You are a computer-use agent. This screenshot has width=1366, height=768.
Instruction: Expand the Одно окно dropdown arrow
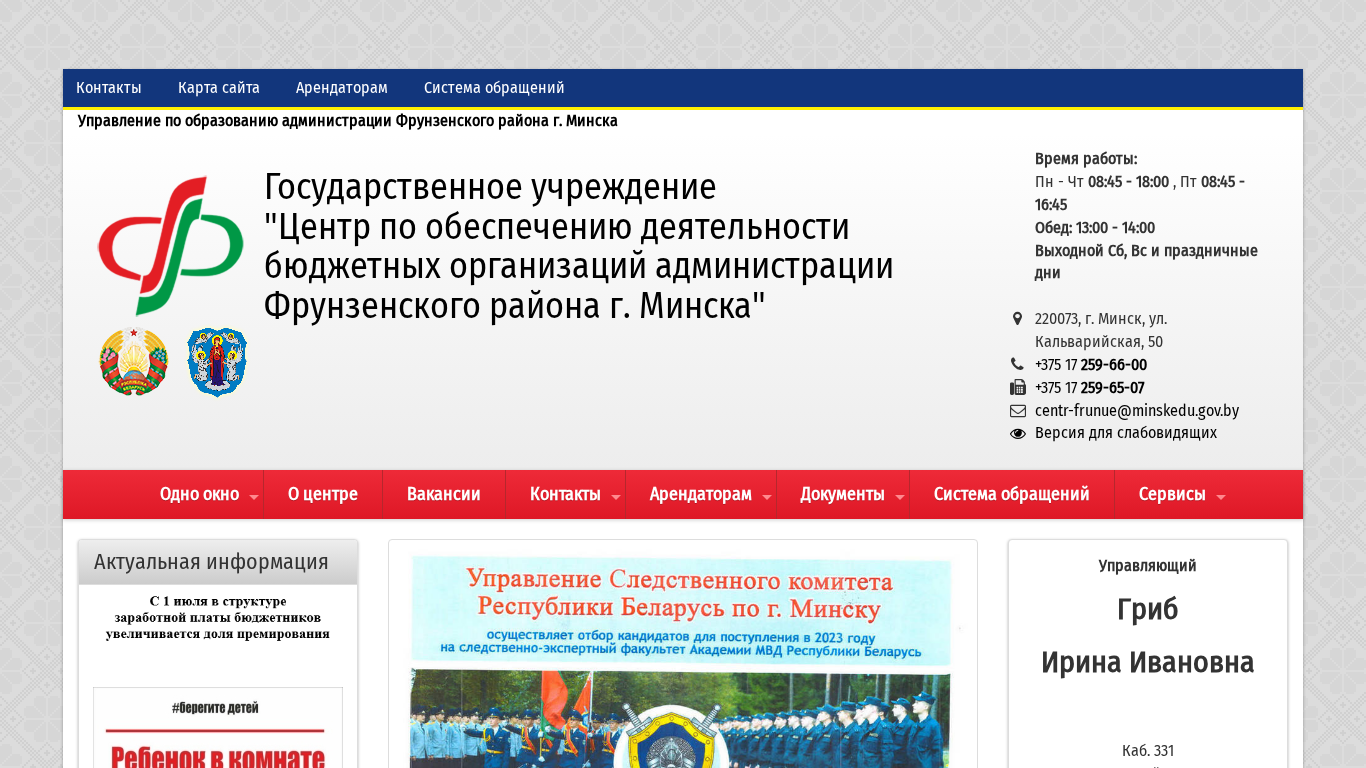pos(254,497)
